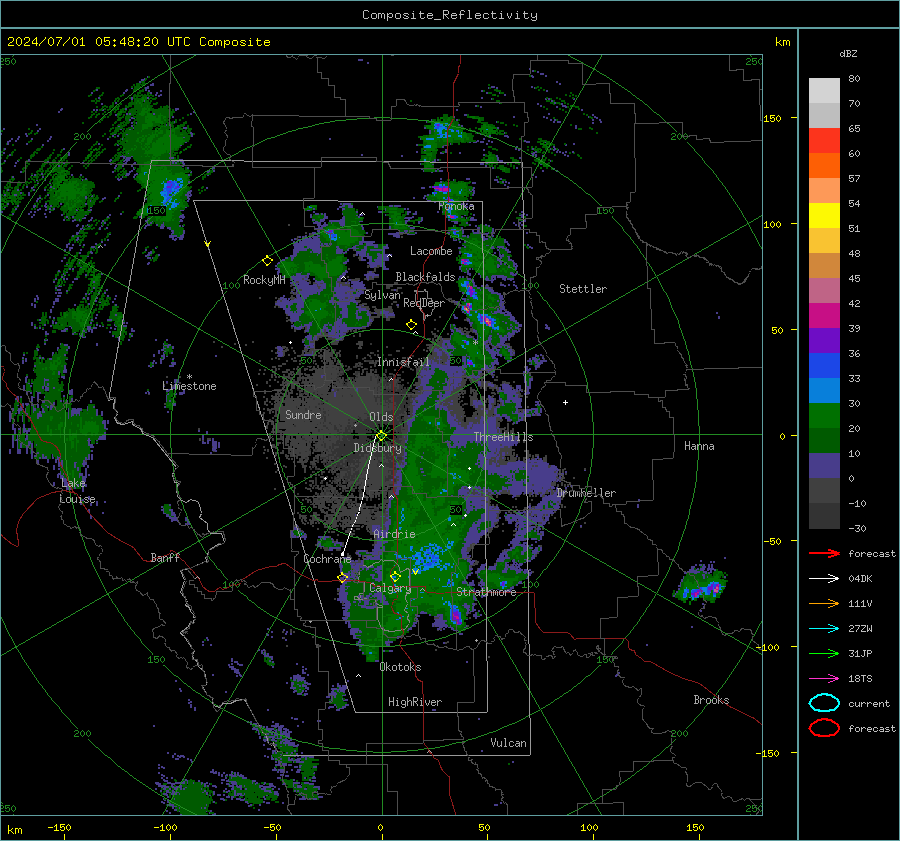
Task: Click the Okotoks city label
Action: 400,667
